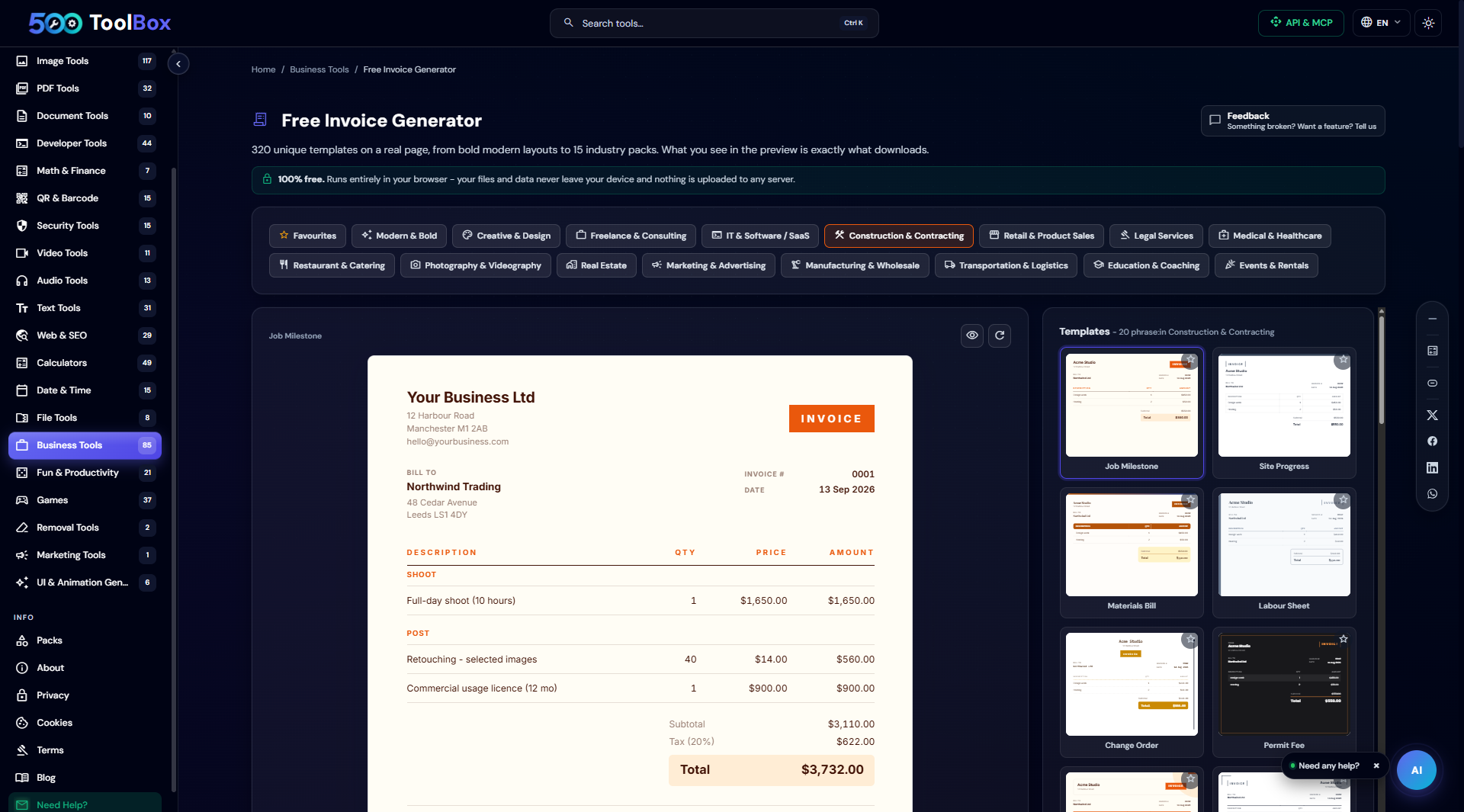
Task: Open the API & MCP page
Action: point(1302,23)
